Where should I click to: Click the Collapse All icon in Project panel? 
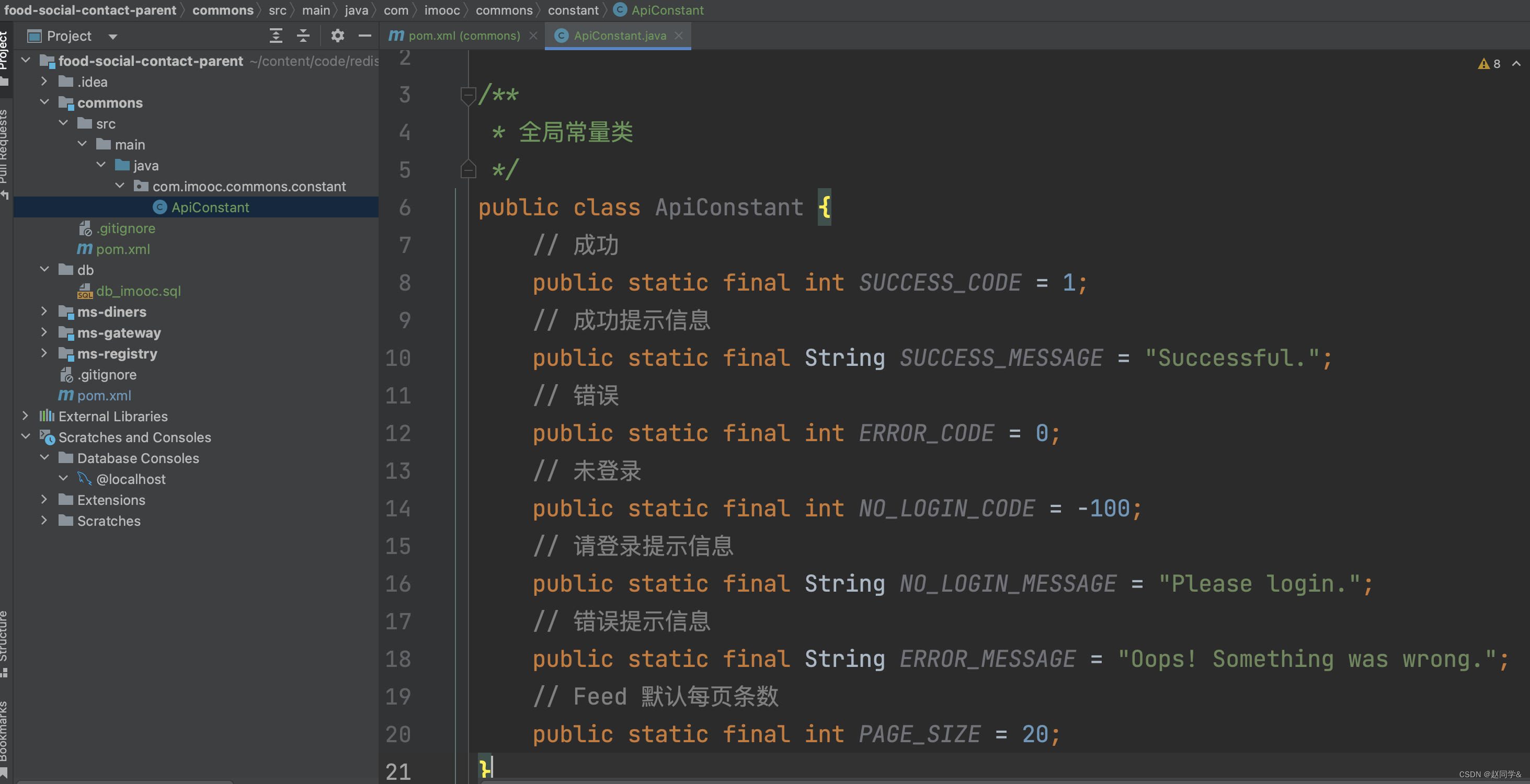tap(303, 36)
